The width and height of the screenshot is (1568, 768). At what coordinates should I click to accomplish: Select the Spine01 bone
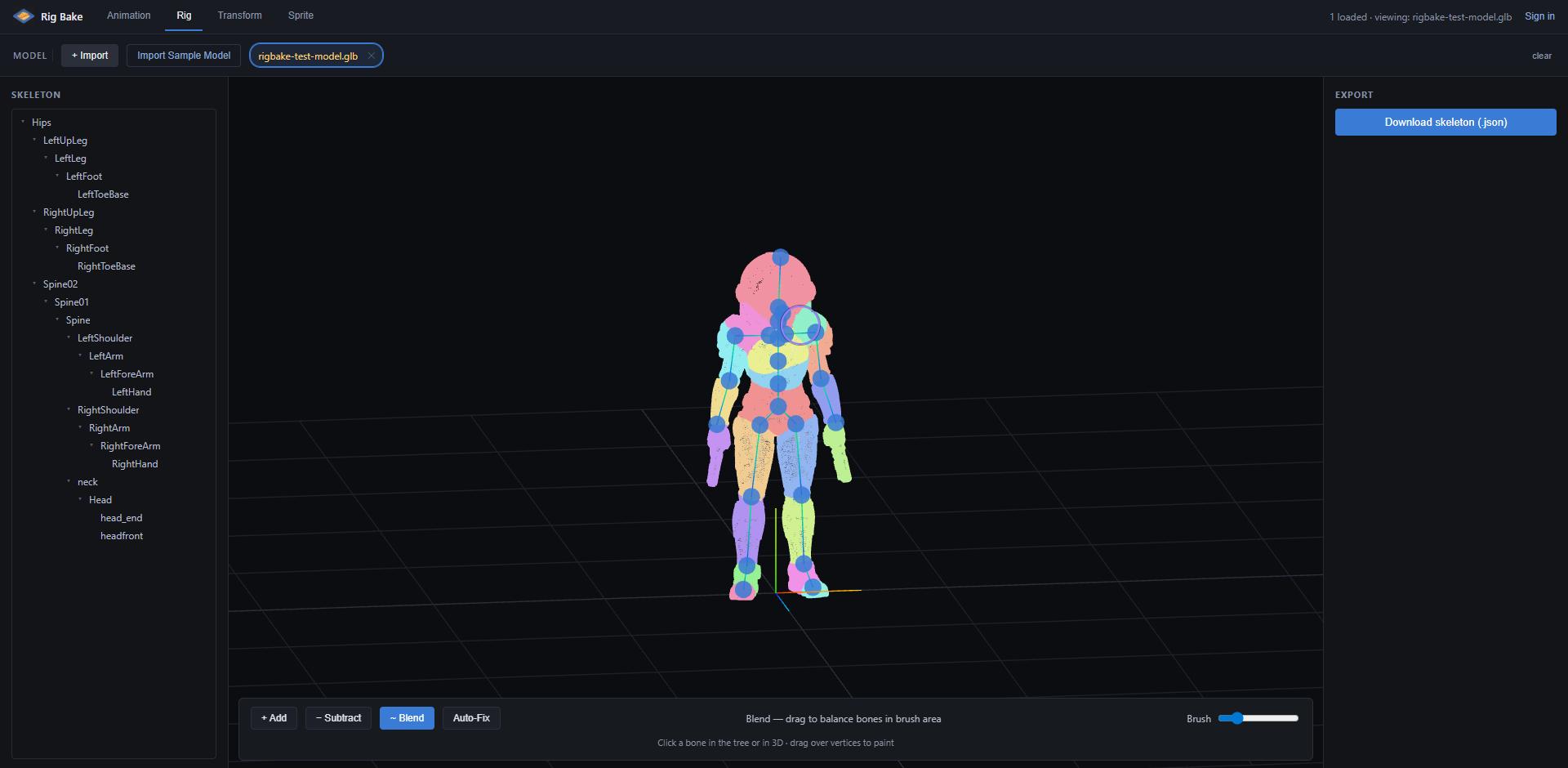click(x=72, y=302)
